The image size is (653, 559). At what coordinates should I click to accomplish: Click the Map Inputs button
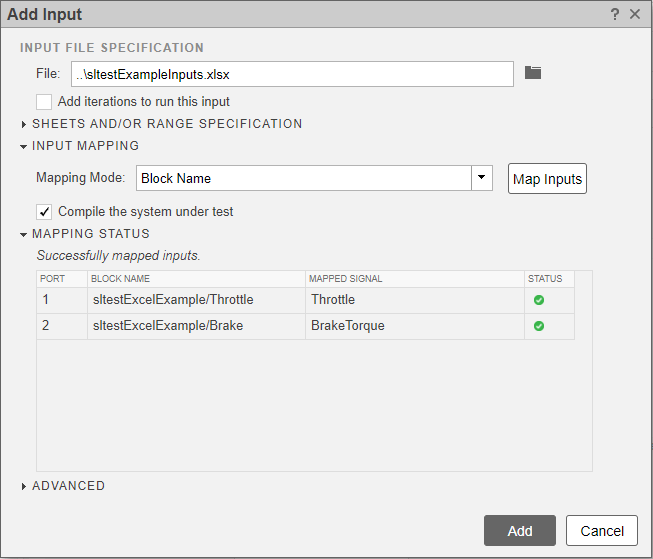[x=547, y=179]
